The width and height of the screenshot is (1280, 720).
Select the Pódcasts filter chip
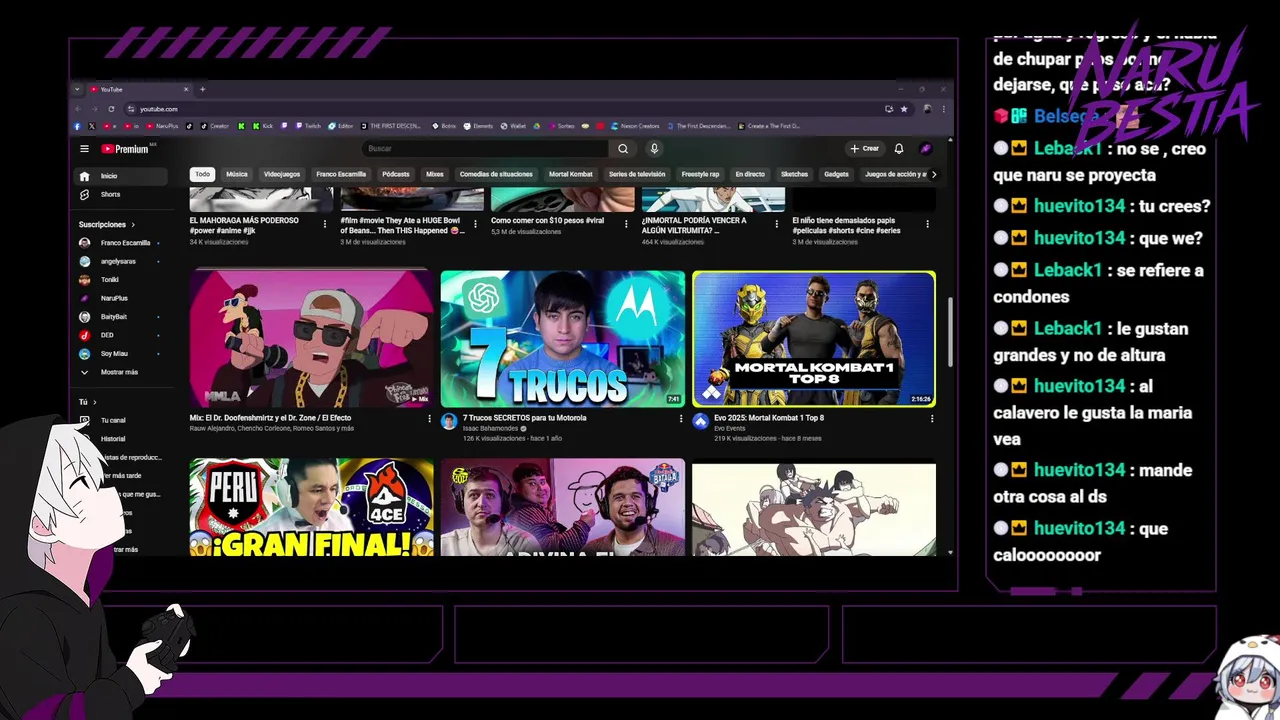[396, 174]
